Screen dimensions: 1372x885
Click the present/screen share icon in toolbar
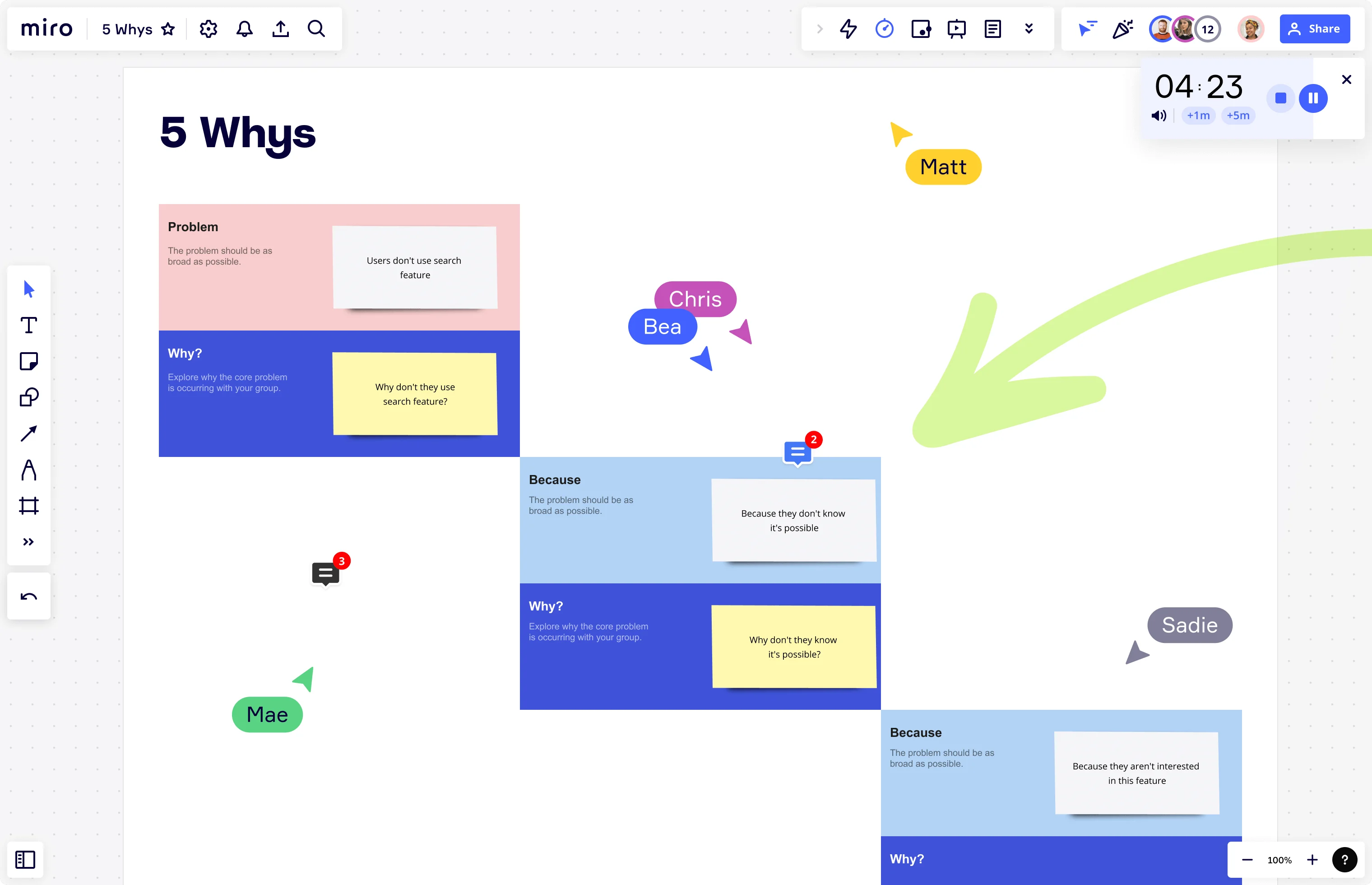coord(957,28)
